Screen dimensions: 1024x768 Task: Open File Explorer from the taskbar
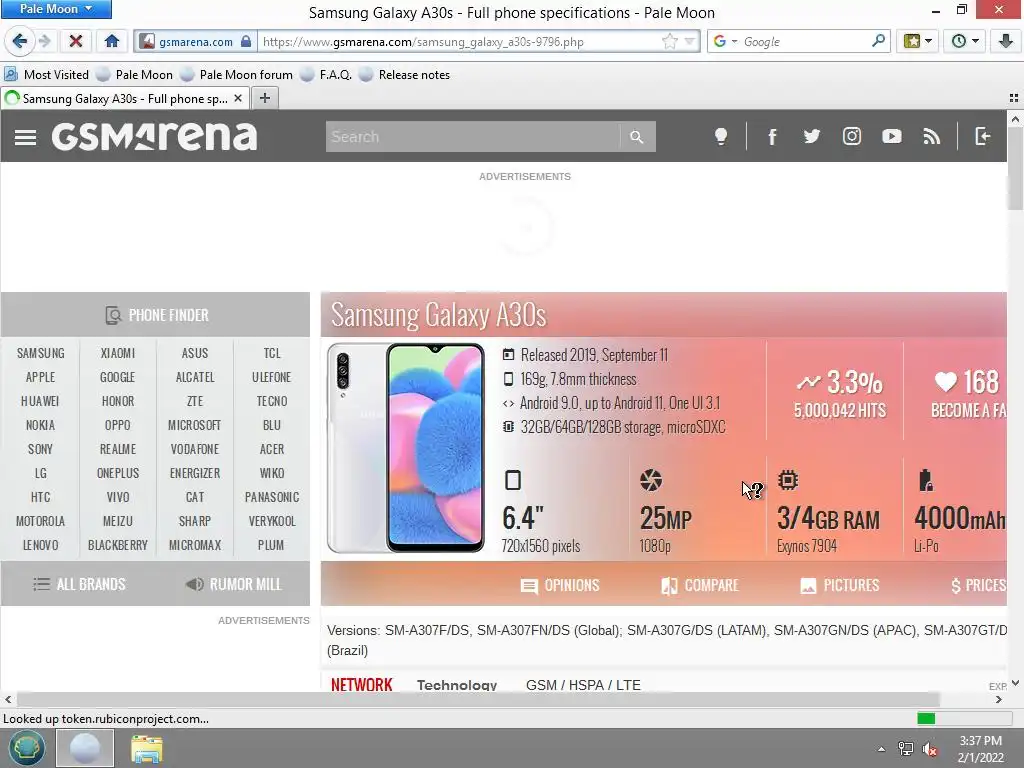point(146,748)
